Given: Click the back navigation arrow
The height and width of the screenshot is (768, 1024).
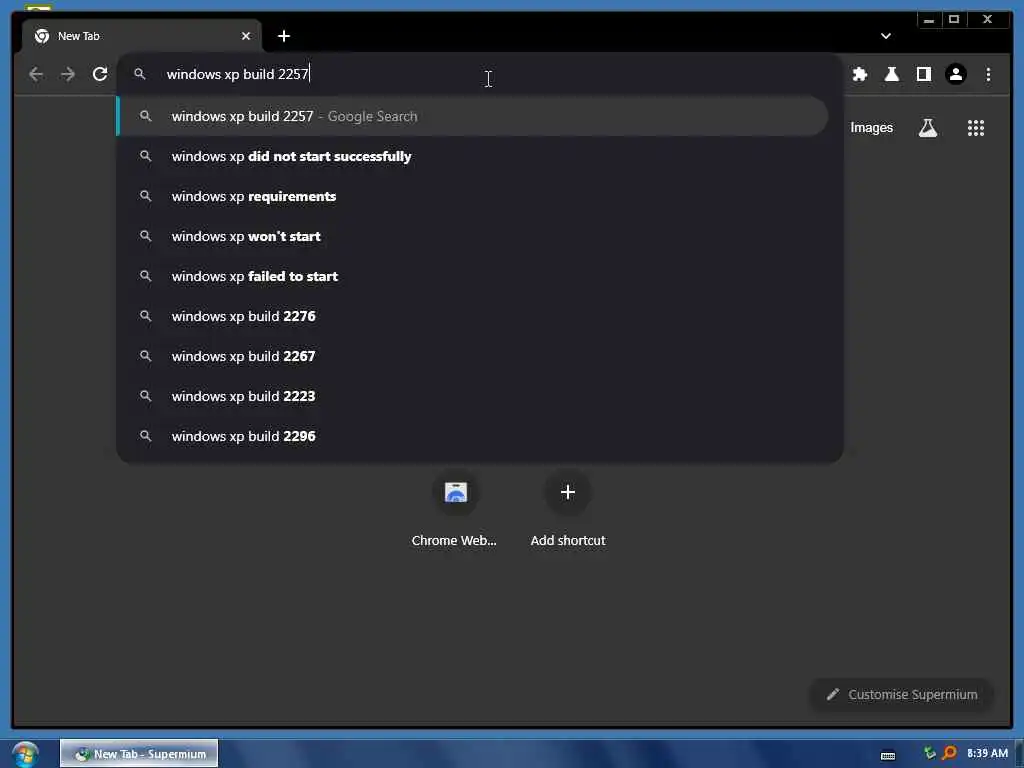Looking at the screenshot, I should (36, 74).
